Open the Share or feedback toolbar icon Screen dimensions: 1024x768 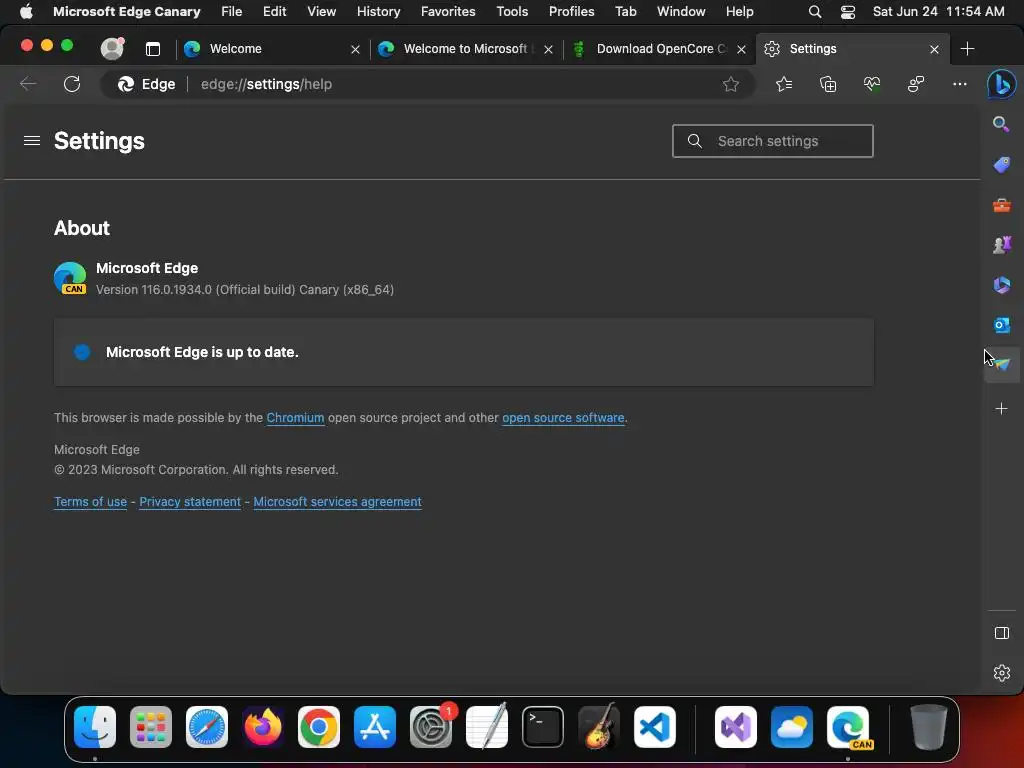click(916, 84)
